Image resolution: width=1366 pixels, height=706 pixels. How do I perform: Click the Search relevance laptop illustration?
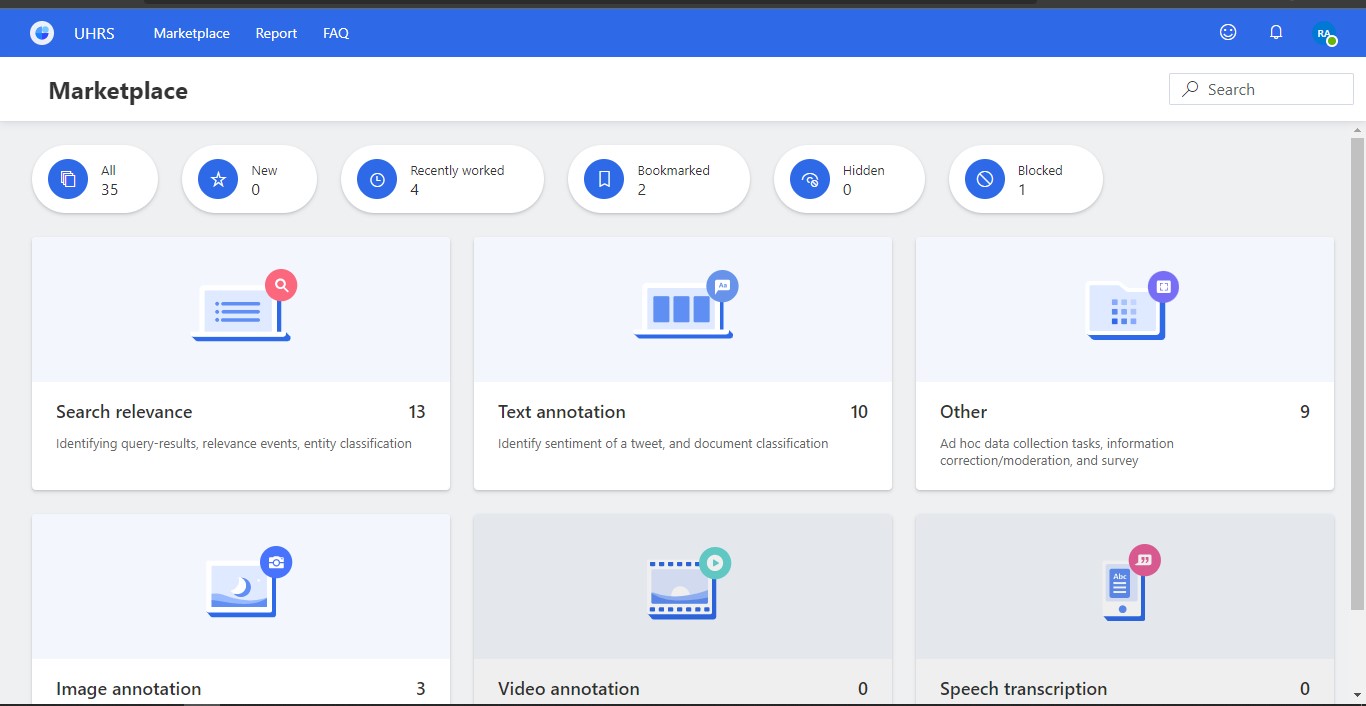coord(242,307)
